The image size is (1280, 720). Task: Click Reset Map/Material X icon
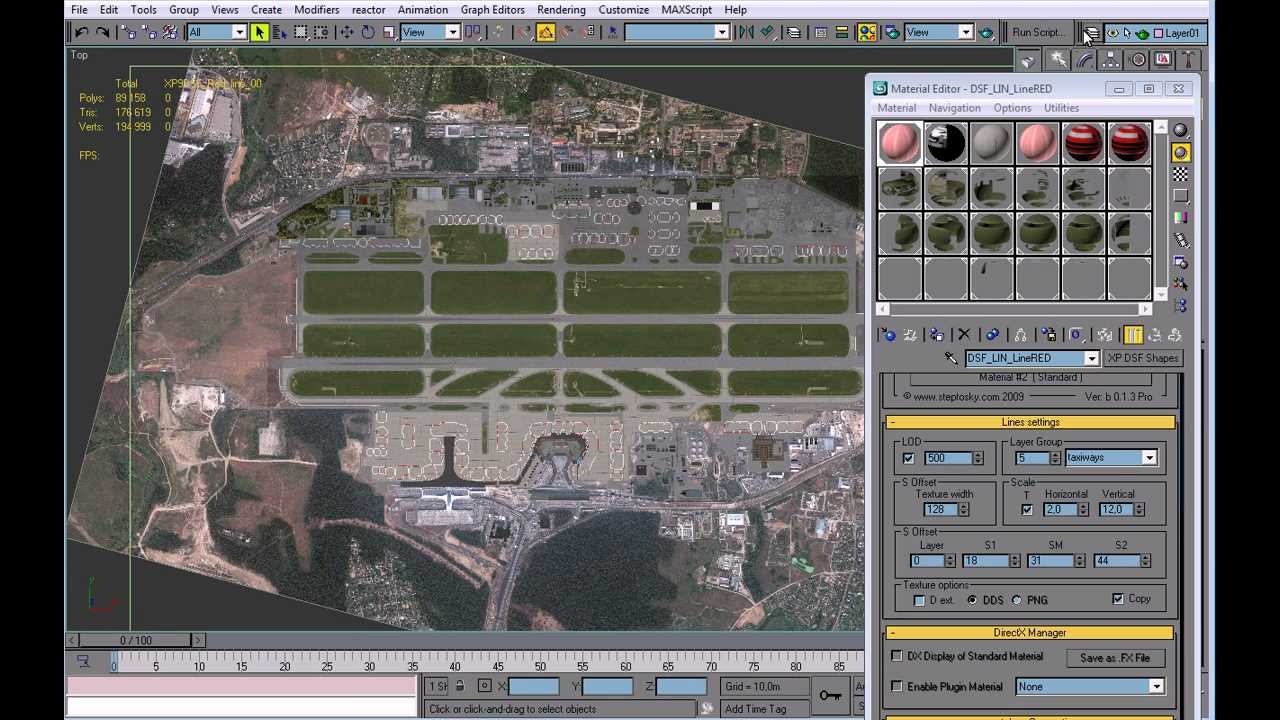point(964,335)
